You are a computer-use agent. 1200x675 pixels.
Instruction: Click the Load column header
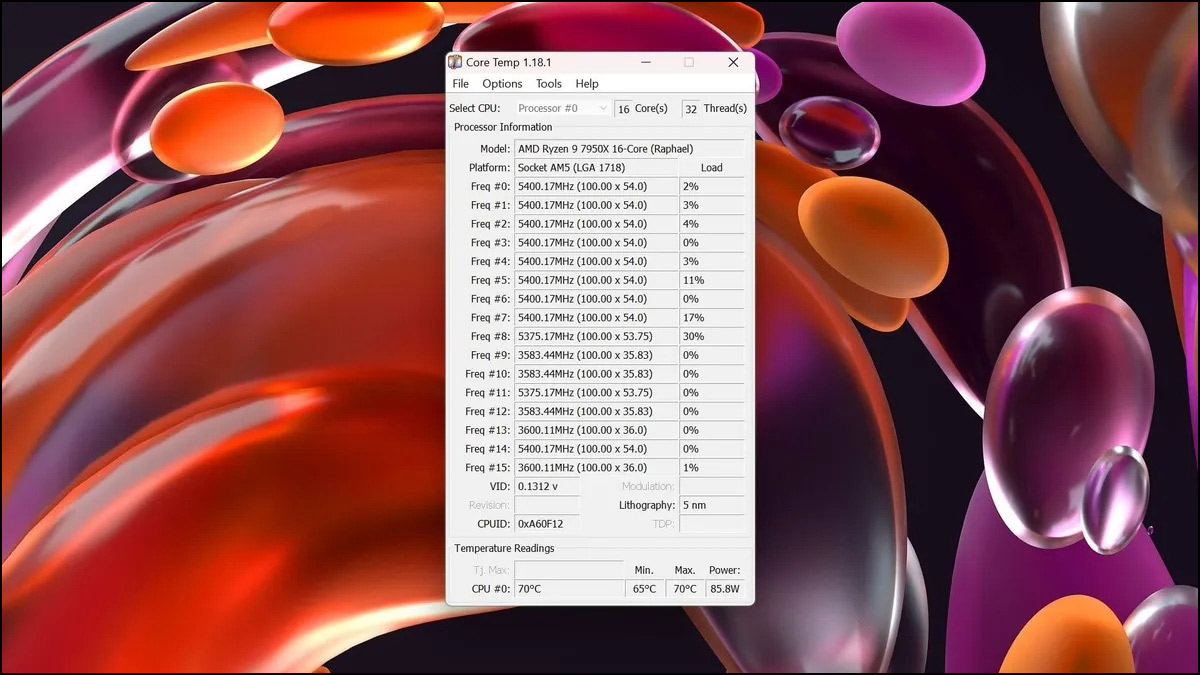712,168
